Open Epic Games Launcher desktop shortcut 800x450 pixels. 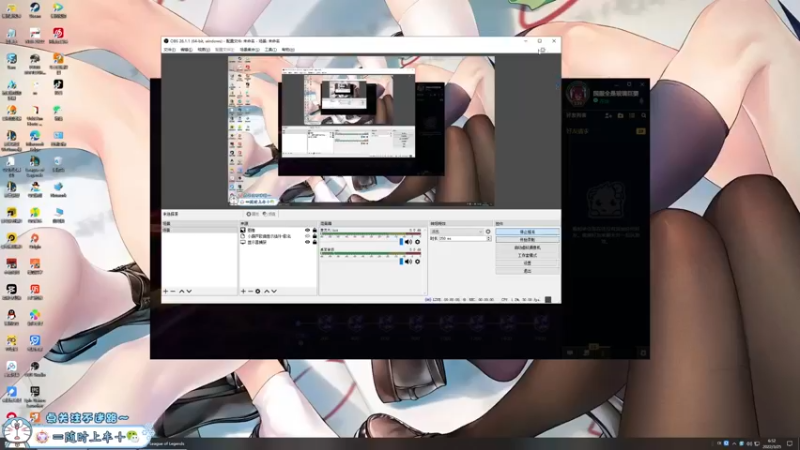point(35,396)
